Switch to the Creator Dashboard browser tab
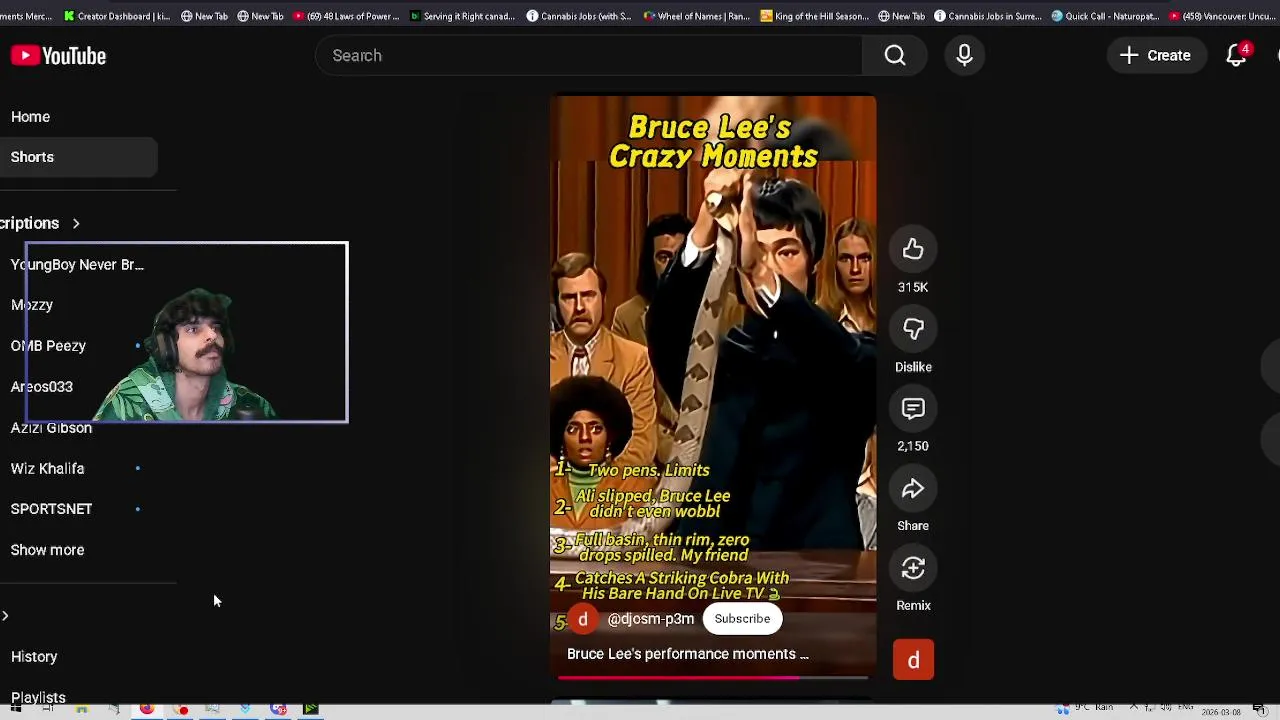This screenshot has height=720, width=1280. pyautogui.click(x=116, y=16)
